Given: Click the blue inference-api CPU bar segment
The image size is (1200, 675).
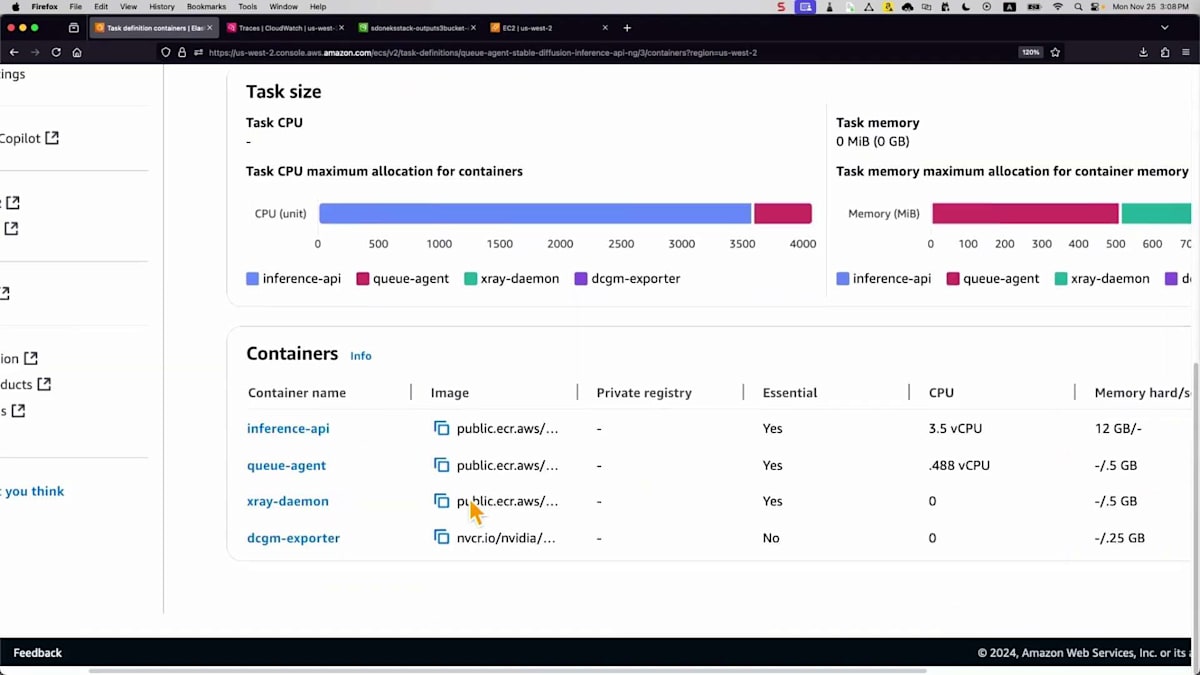Looking at the screenshot, I should coord(535,213).
